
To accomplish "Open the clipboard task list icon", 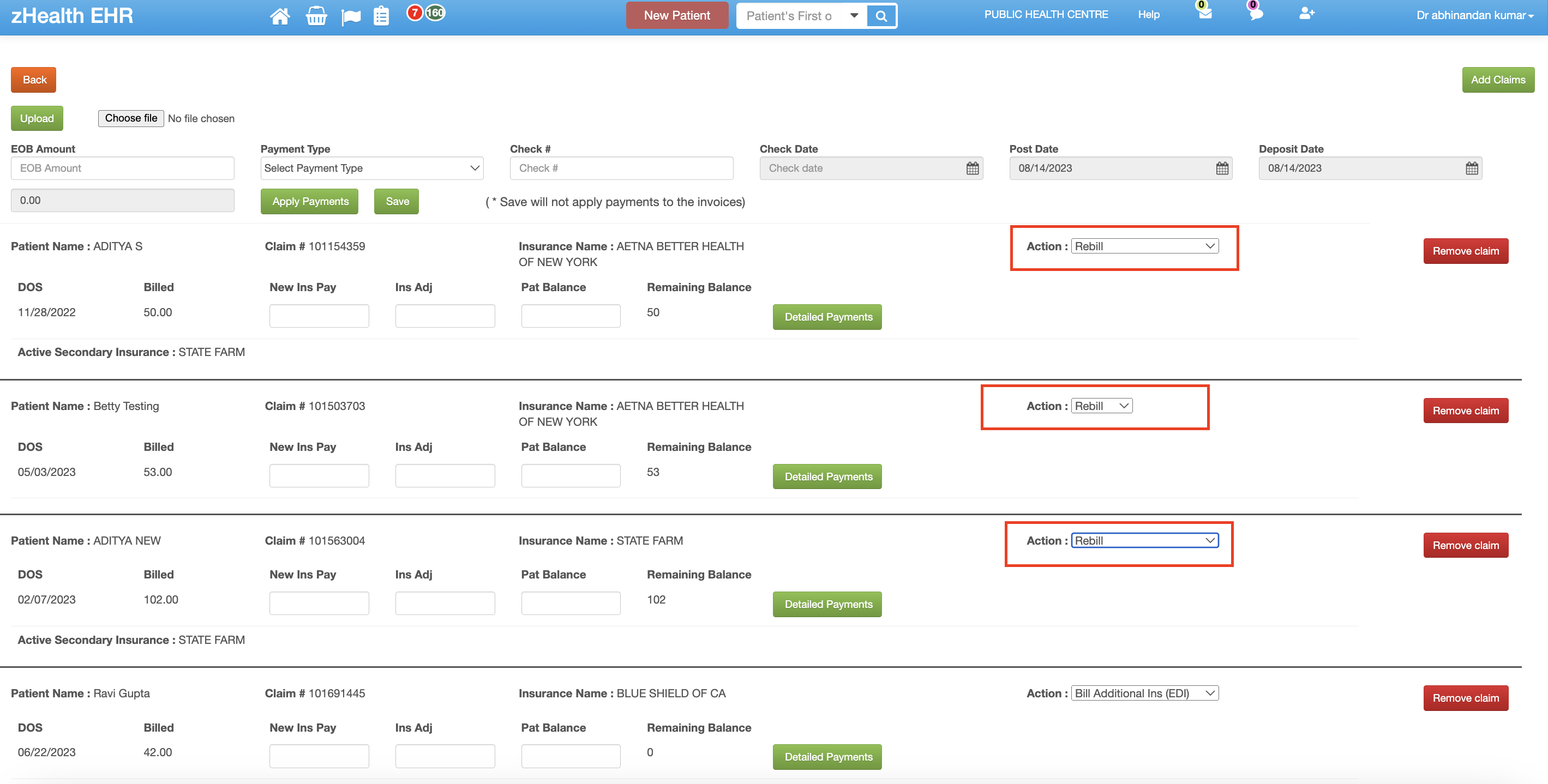I will pos(381,16).
